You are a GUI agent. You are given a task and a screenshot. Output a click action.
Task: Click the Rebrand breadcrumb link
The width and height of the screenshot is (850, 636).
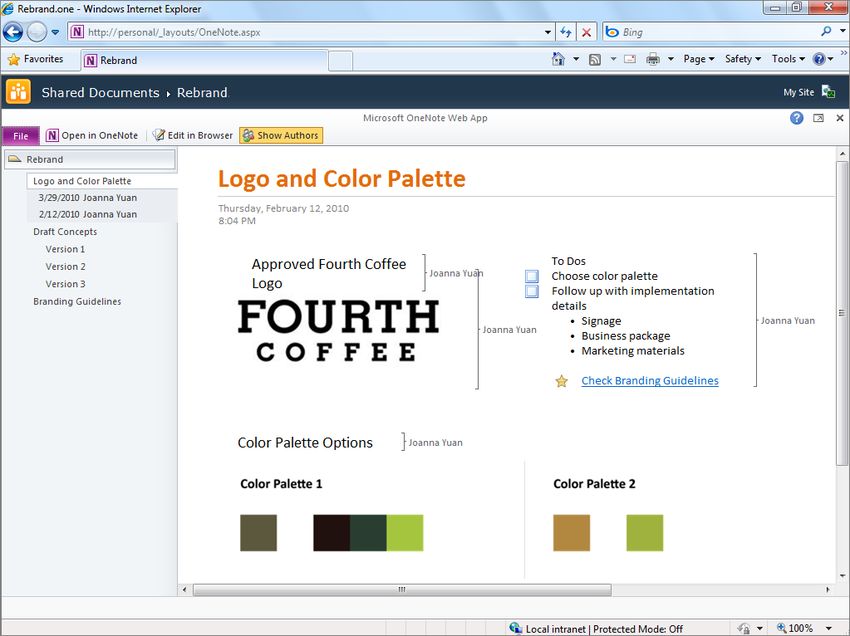click(x=202, y=93)
